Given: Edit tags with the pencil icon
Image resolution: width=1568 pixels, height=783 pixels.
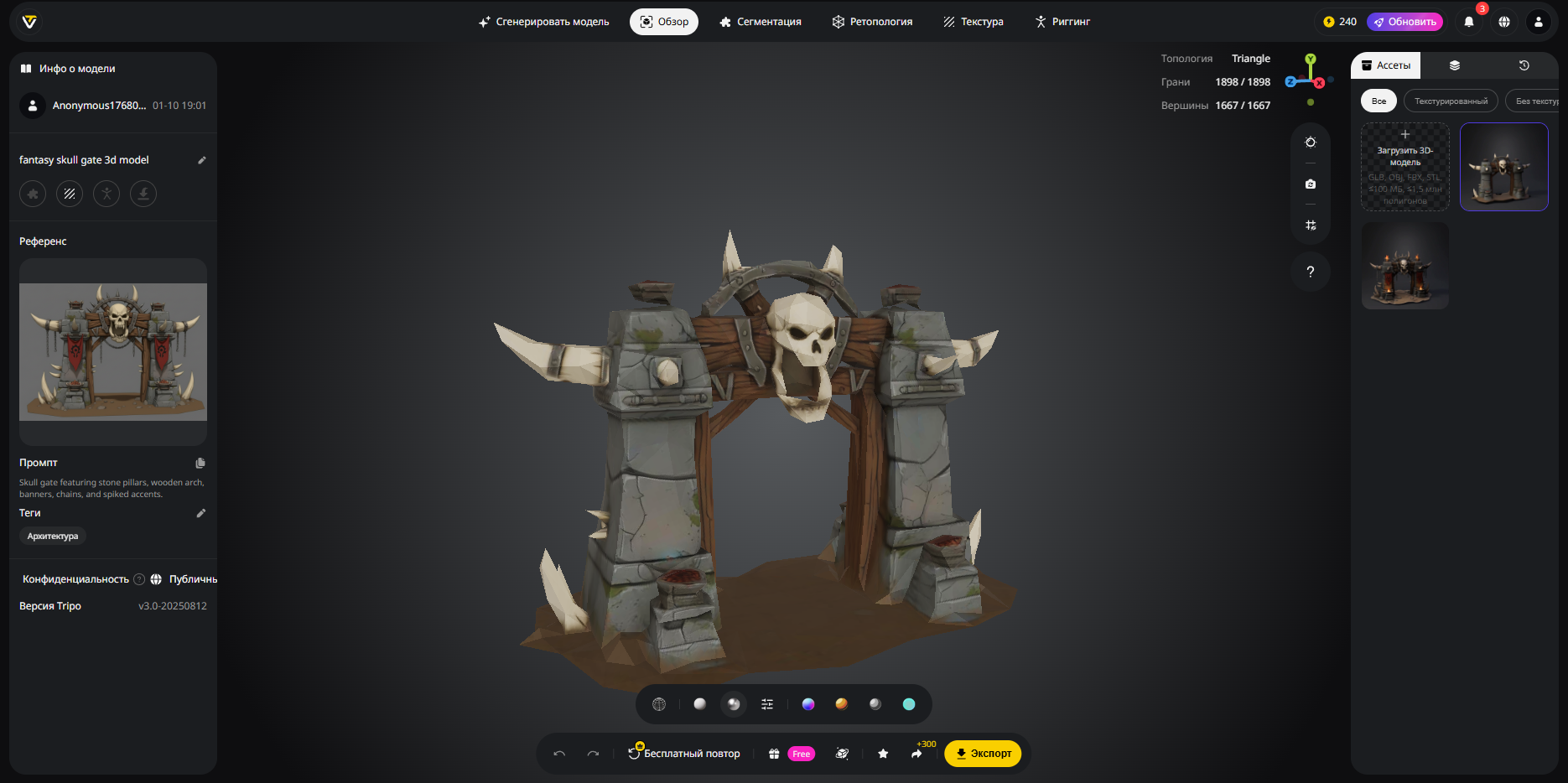Looking at the screenshot, I should click(200, 513).
